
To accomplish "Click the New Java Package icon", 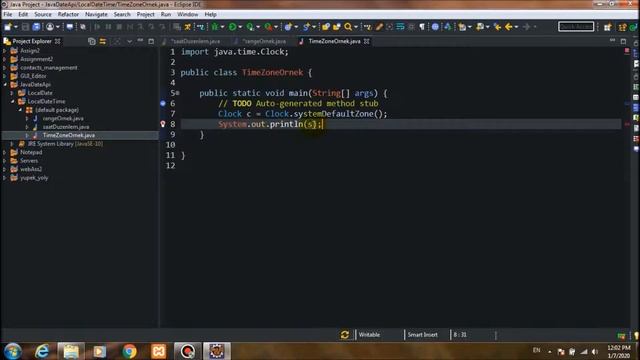I will [288, 27].
